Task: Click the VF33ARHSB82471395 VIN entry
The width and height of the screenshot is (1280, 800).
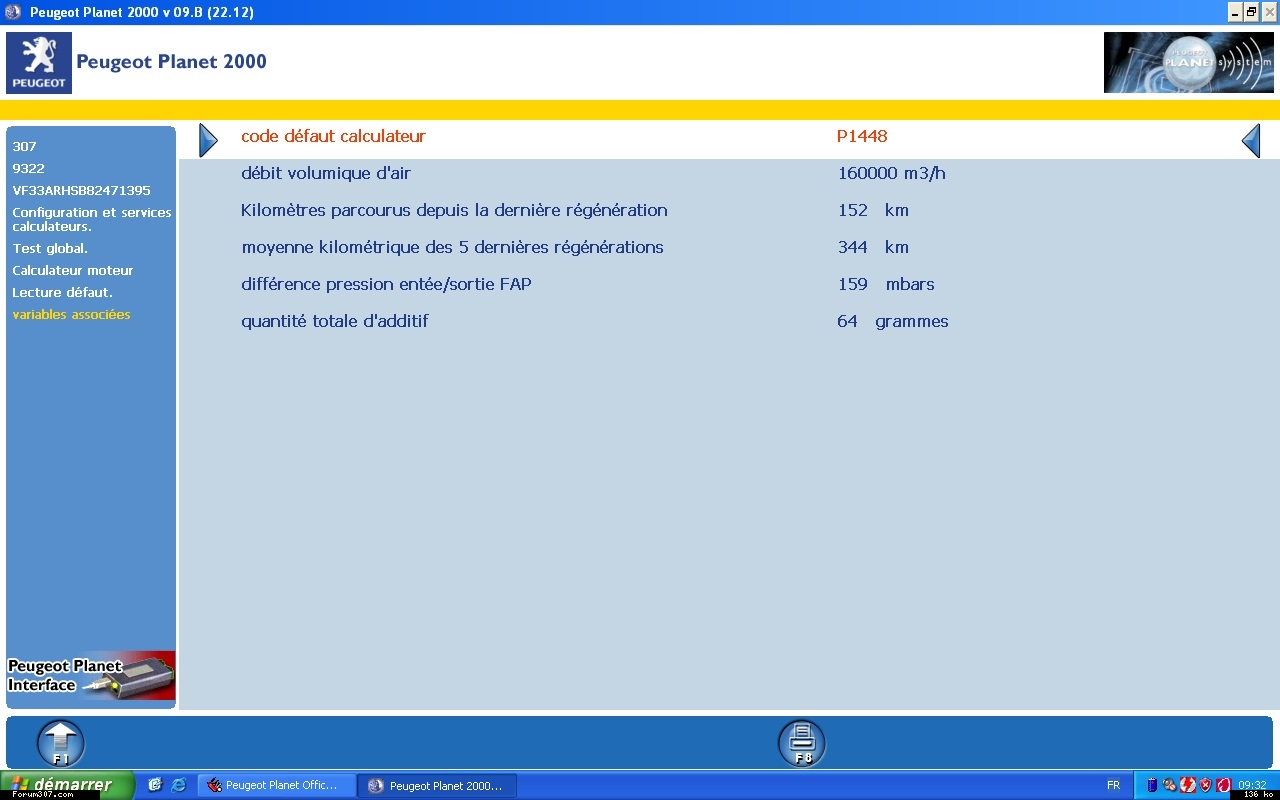Action: coord(81,190)
